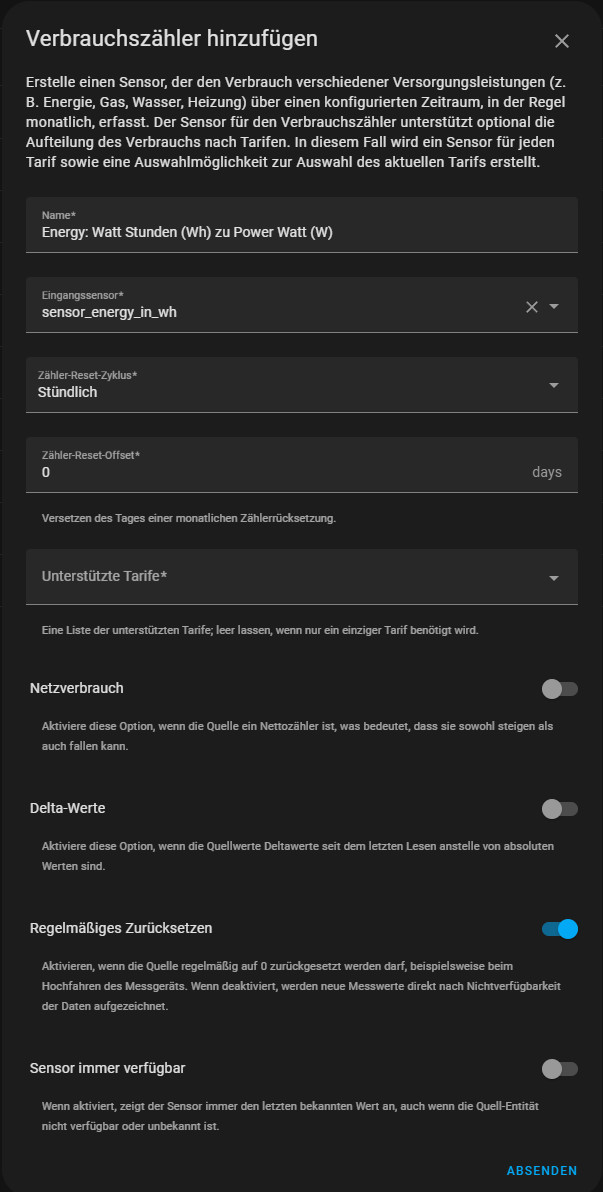Image resolution: width=603 pixels, height=1192 pixels.
Task: Click the Stündlich reset cycle value
Action: click(68, 392)
